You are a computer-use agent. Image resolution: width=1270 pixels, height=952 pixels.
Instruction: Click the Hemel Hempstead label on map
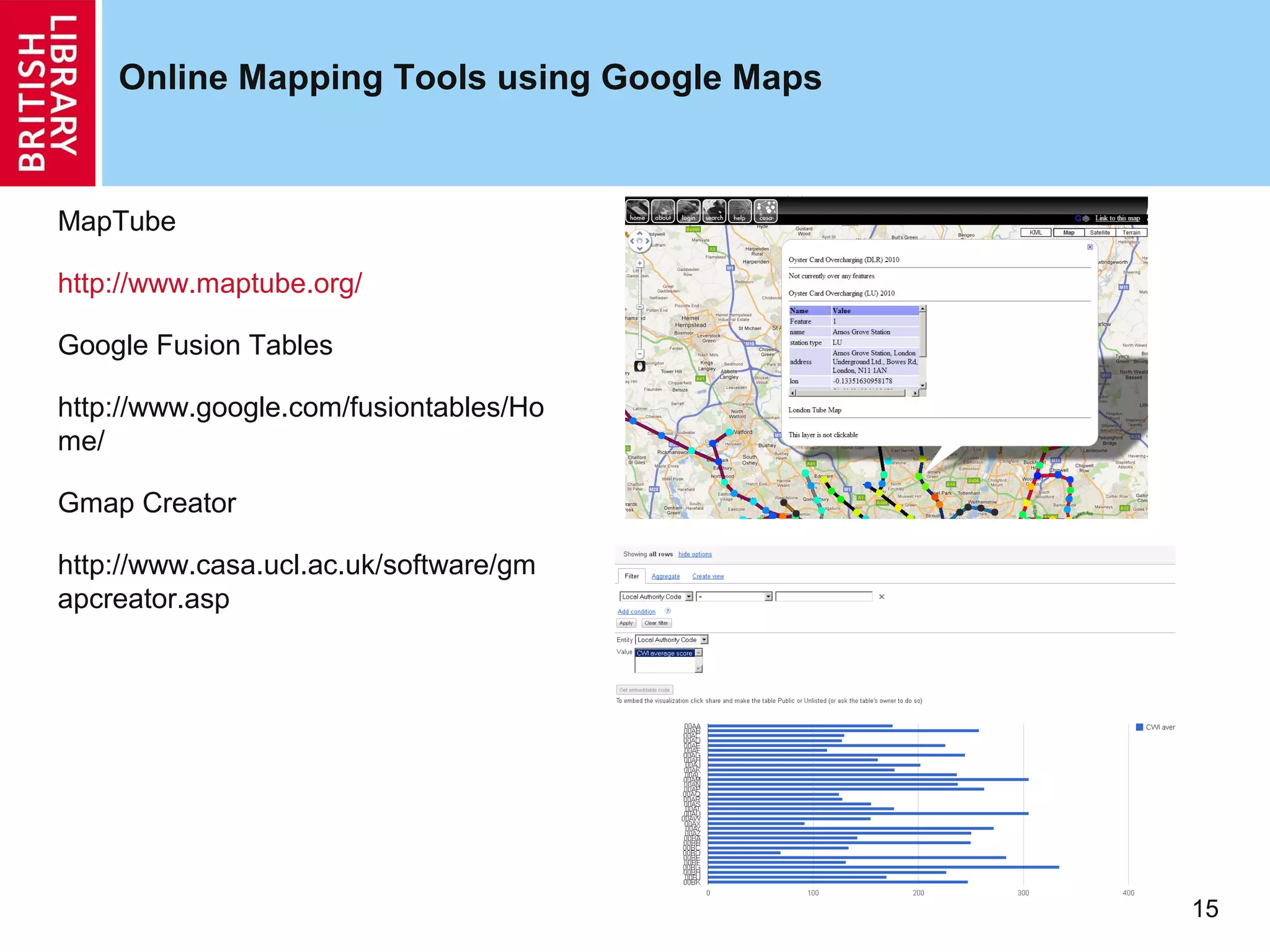[690, 322]
